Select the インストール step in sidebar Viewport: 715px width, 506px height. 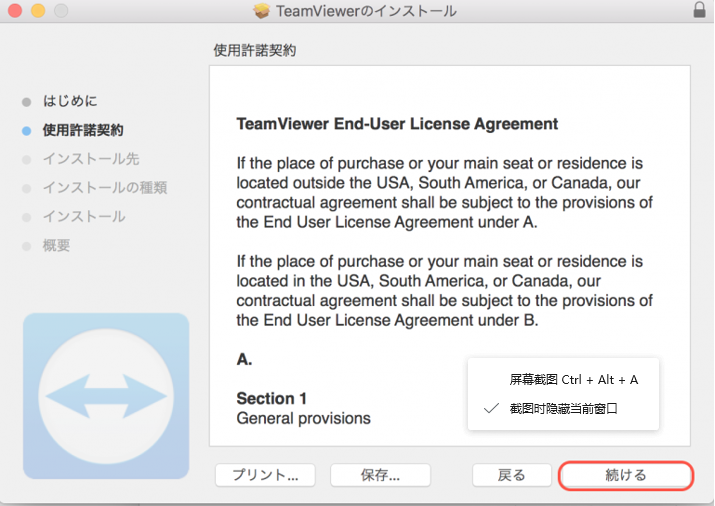pyautogui.click(x=84, y=217)
